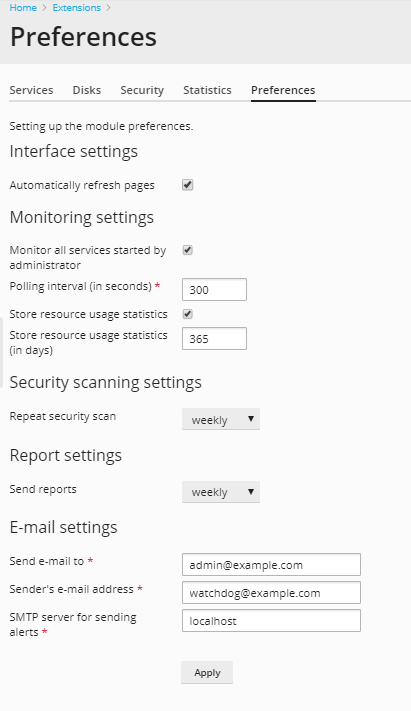Uncheck Monitor all services started by administrator
The height and width of the screenshot is (711, 411).
[188, 250]
